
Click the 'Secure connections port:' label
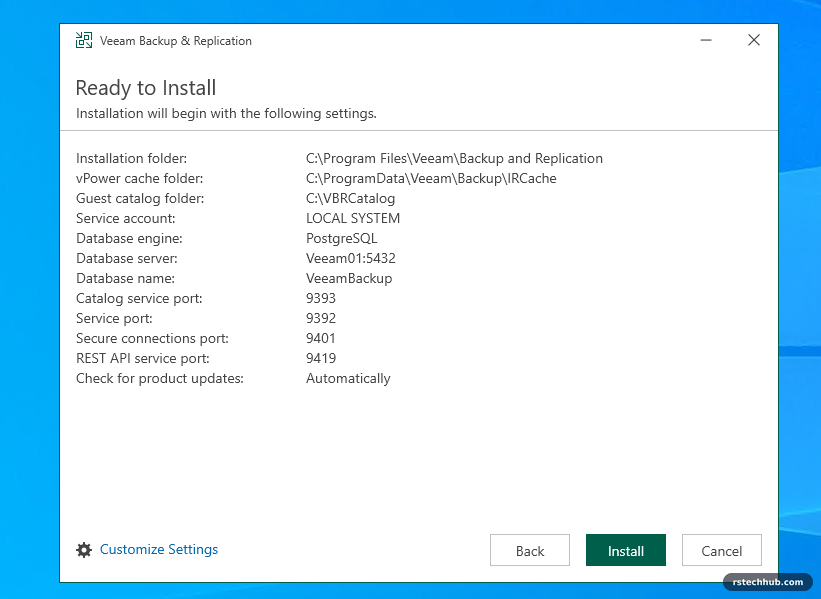152,338
